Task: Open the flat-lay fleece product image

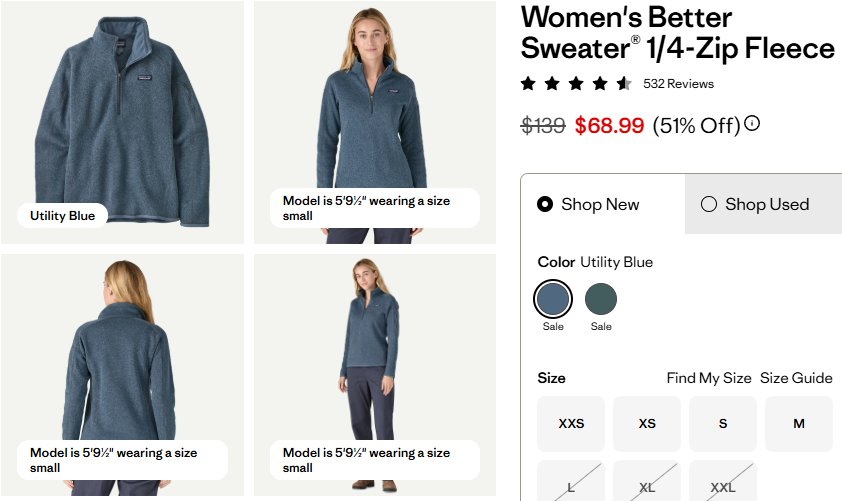Action: point(123,110)
